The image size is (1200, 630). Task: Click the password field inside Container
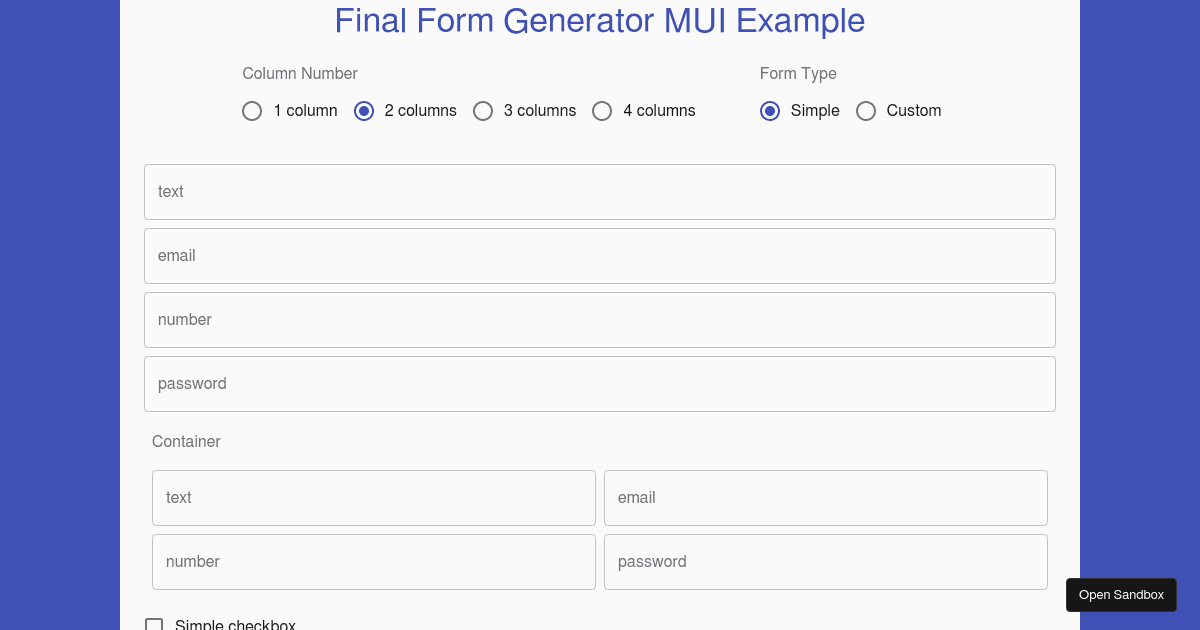(x=825, y=561)
